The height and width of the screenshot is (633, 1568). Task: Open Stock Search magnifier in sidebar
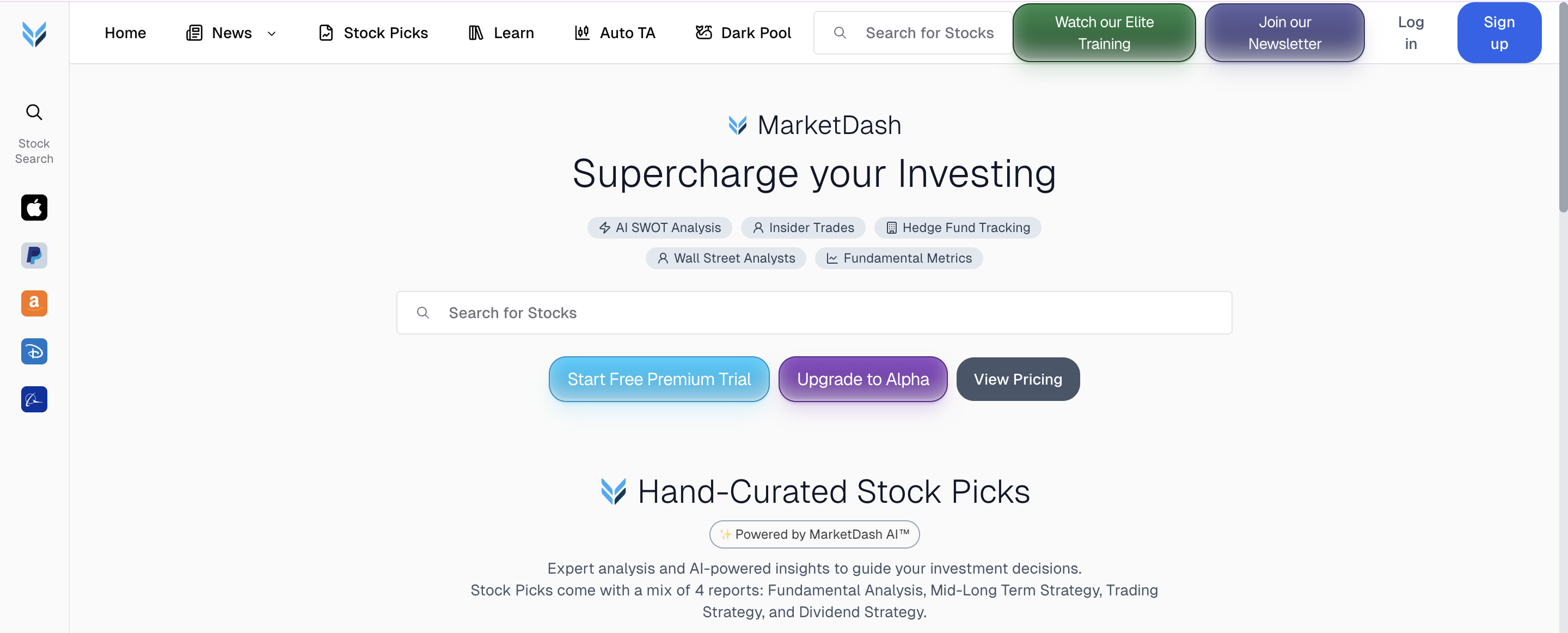tap(34, 113)
